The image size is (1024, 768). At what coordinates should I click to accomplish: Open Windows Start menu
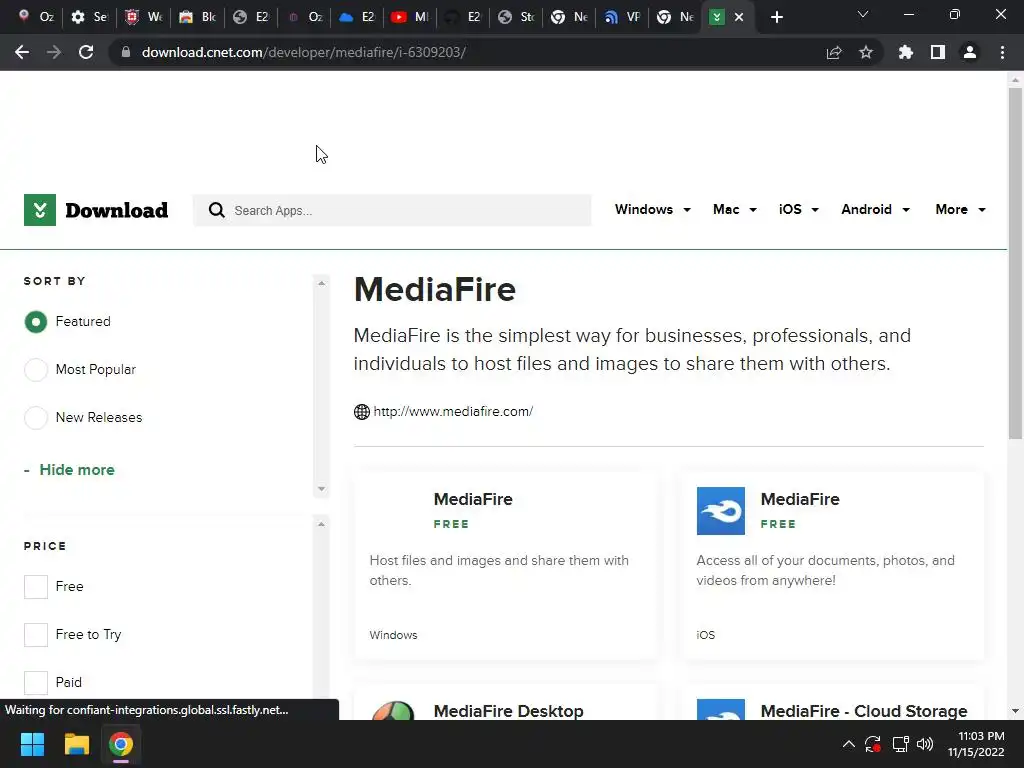pos(32,744)
